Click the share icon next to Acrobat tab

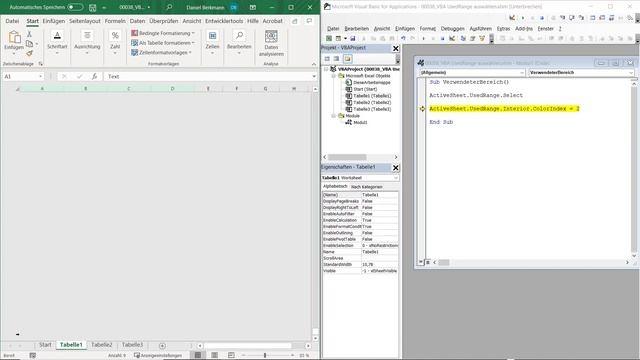[295, 21]
